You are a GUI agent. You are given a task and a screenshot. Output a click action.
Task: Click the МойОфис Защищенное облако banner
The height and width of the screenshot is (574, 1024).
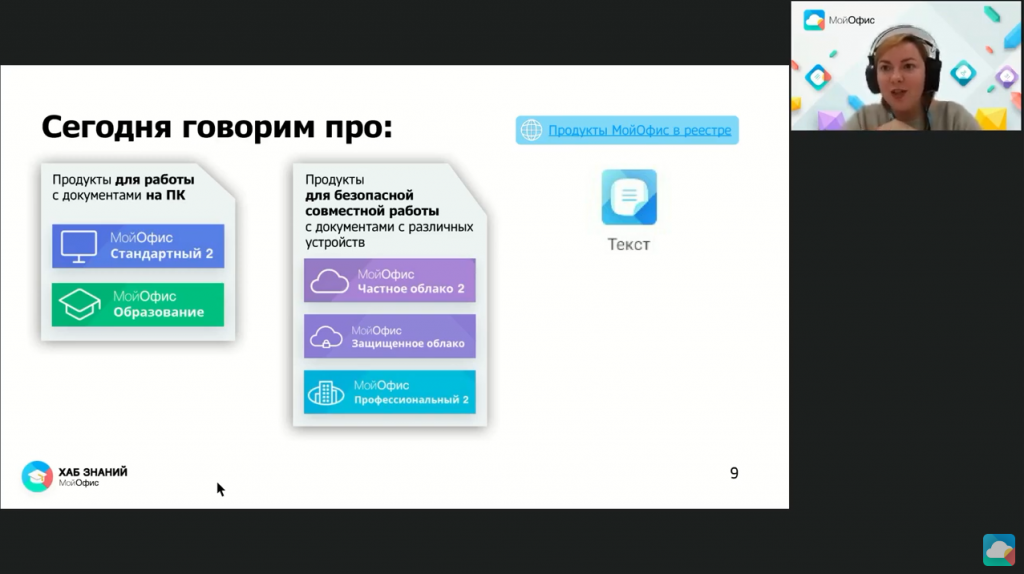click(390, 336)
